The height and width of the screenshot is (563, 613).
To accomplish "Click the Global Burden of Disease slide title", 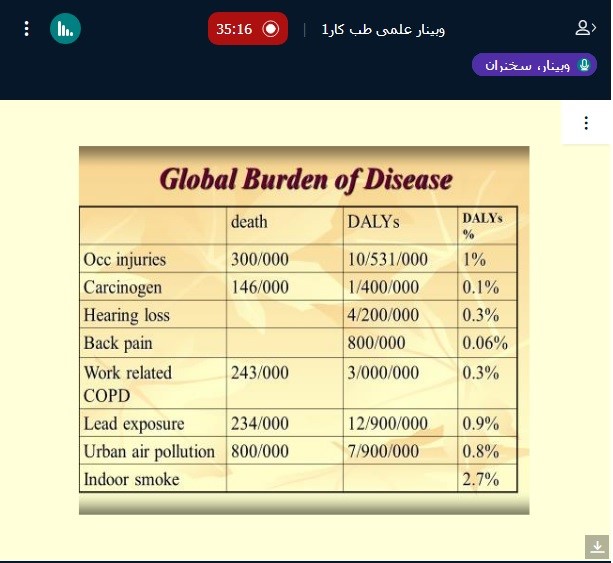I will click(306, 180).
